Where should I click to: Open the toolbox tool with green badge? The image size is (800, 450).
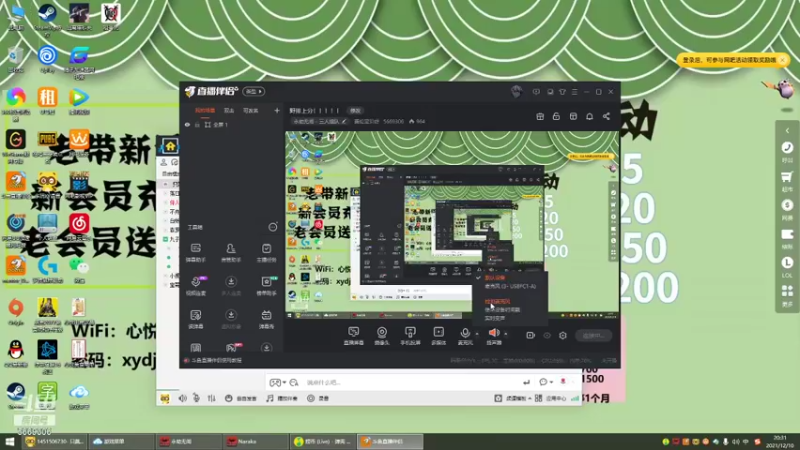[x=266, y=286]
